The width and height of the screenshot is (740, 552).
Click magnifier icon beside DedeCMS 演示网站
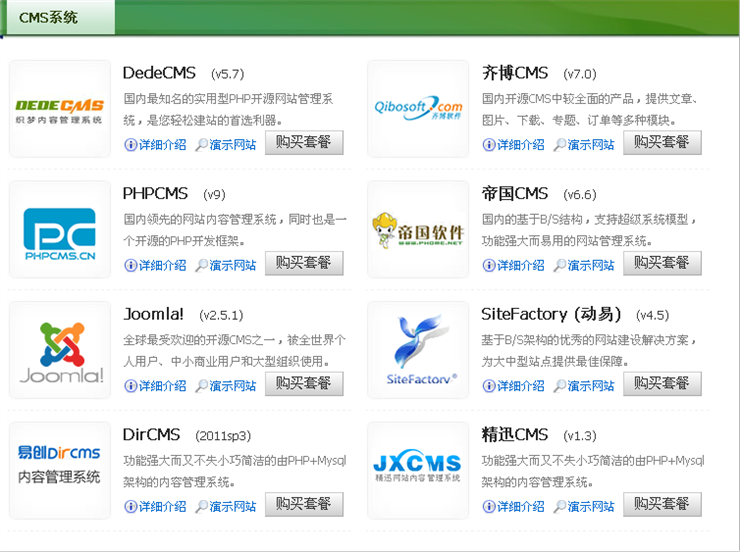point(202,144)
